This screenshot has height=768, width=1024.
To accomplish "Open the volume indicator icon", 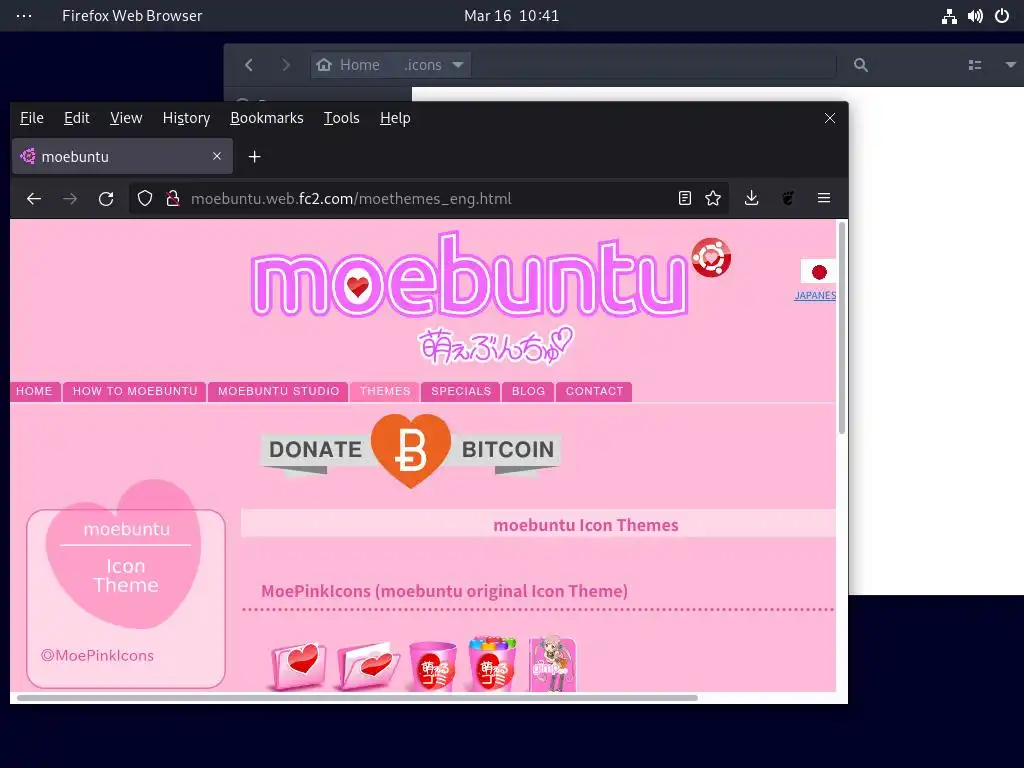I will [975, 16].
